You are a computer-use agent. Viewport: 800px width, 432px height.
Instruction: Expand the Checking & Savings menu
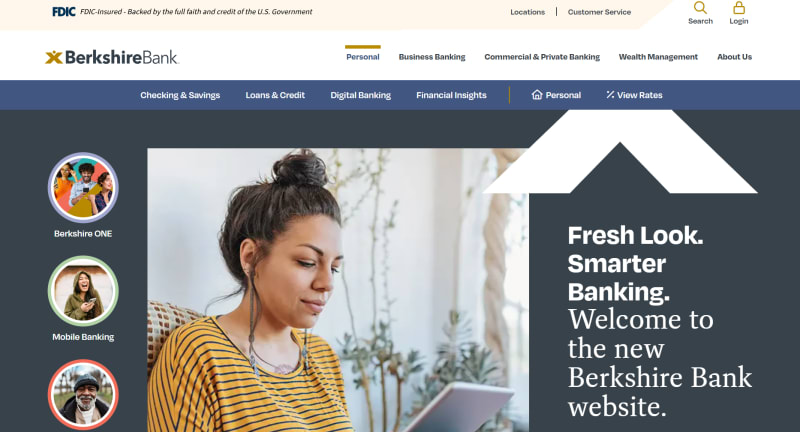pos(180,95)
